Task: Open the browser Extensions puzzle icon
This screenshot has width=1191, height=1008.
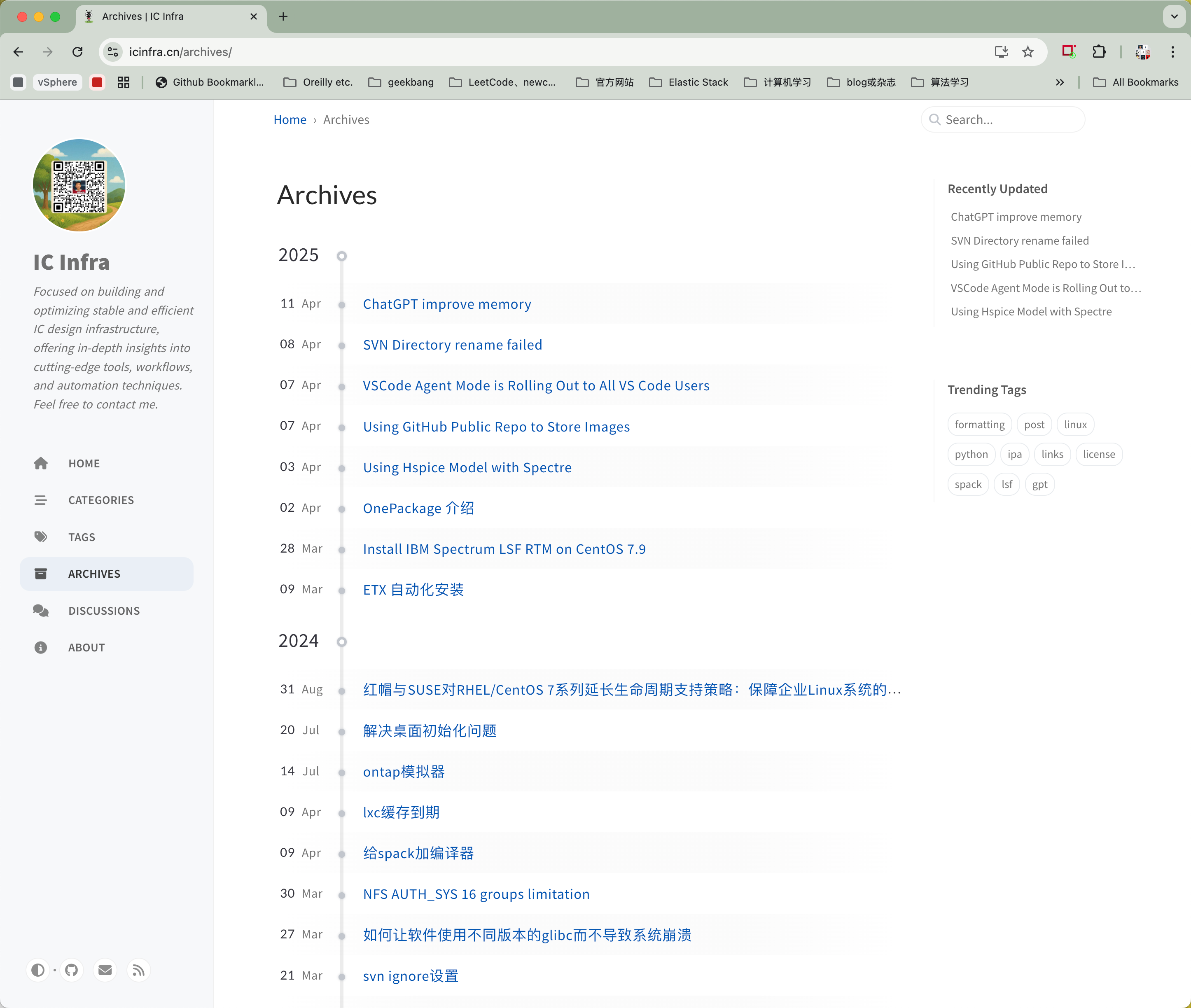Action: [1098, 52]
